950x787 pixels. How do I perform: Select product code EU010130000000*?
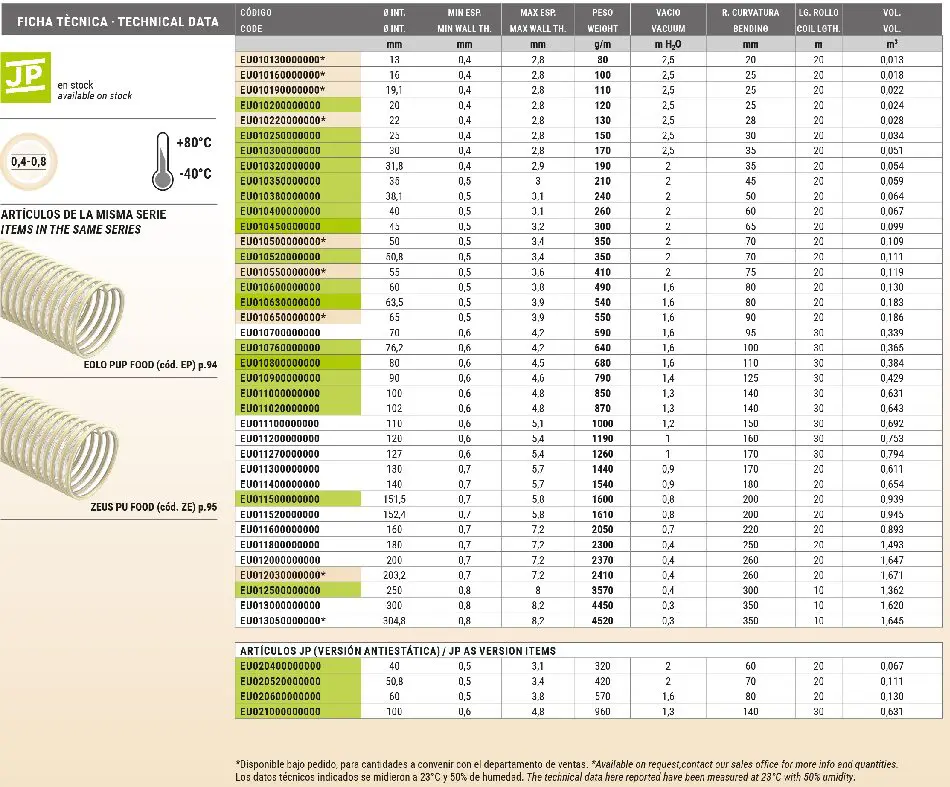(x=284, y=60)
